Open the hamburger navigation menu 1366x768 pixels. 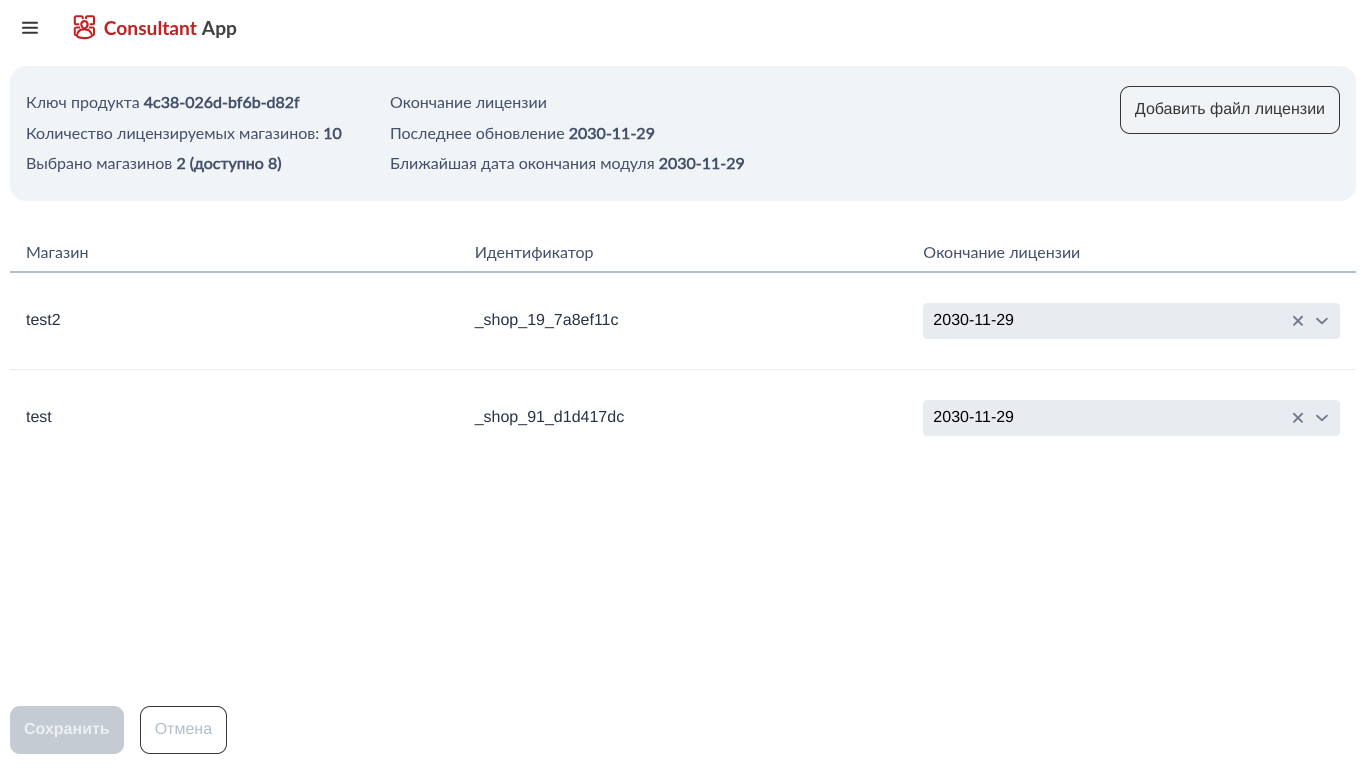30,28
